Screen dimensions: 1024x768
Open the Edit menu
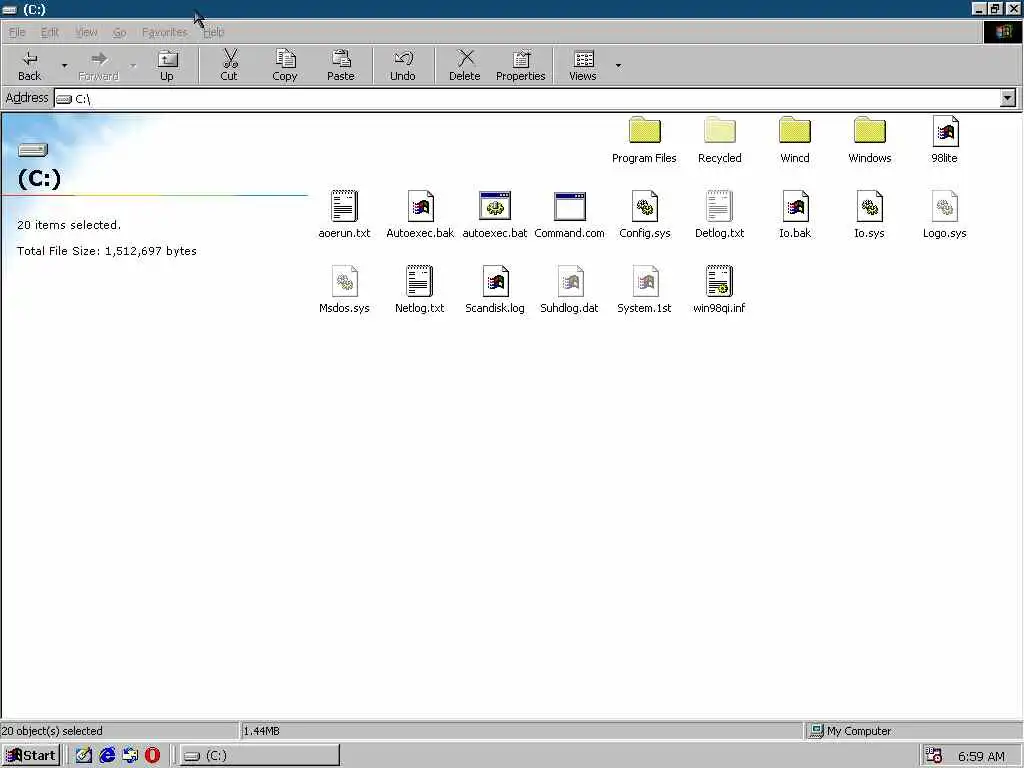49,32
